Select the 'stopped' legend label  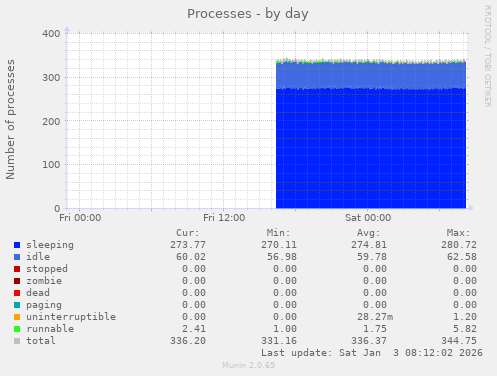pos(47,269)
